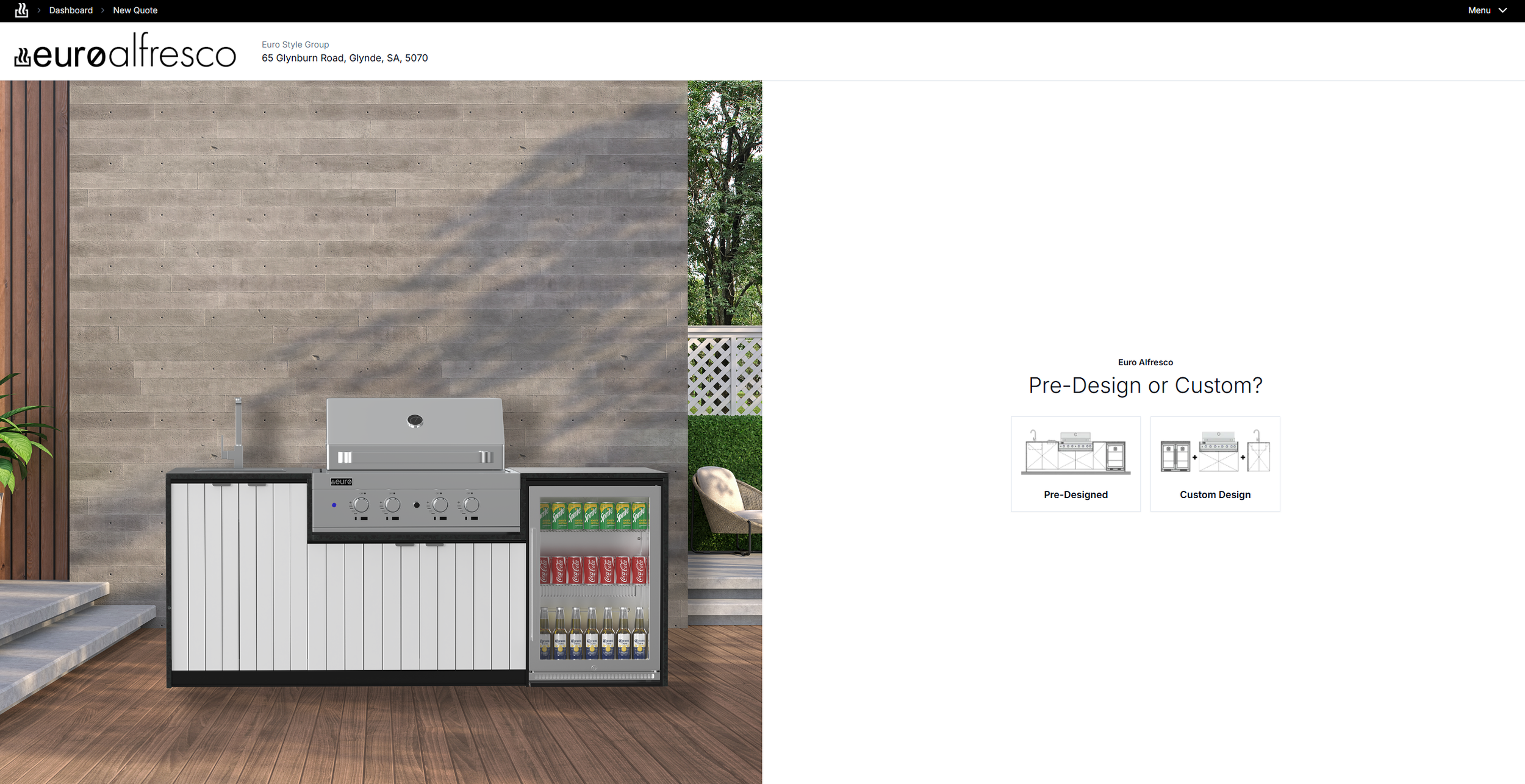Click the sink cabinet icon in Custom Design
This screenshot has height=784, width=1525.
(x=1258, y=452)
